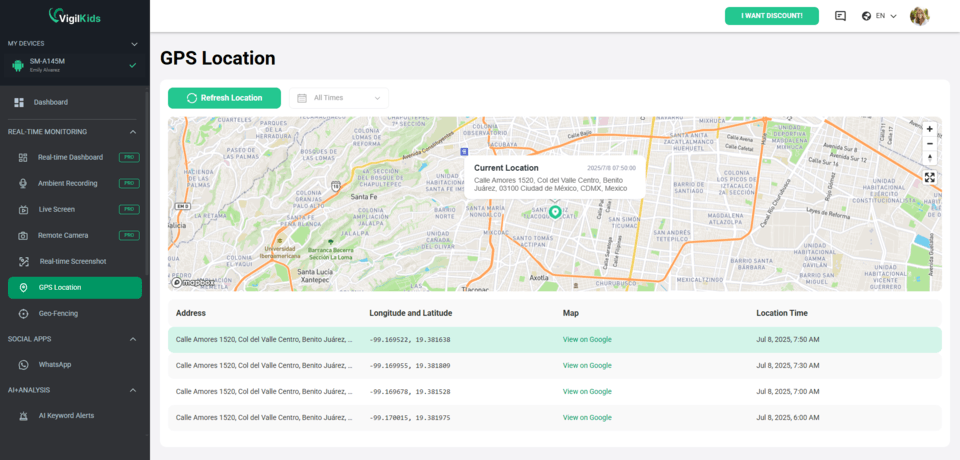
Task: Click the Android device icon for SM-A145M
Action: (18, 65)
